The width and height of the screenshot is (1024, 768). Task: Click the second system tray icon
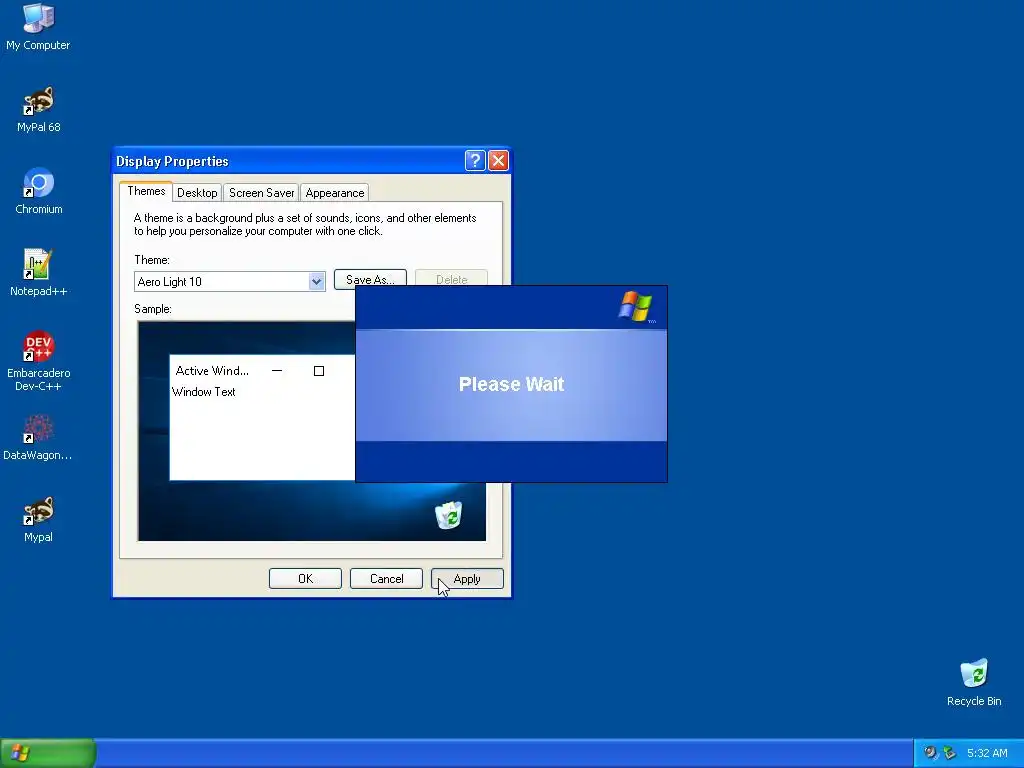coord(950,753)
